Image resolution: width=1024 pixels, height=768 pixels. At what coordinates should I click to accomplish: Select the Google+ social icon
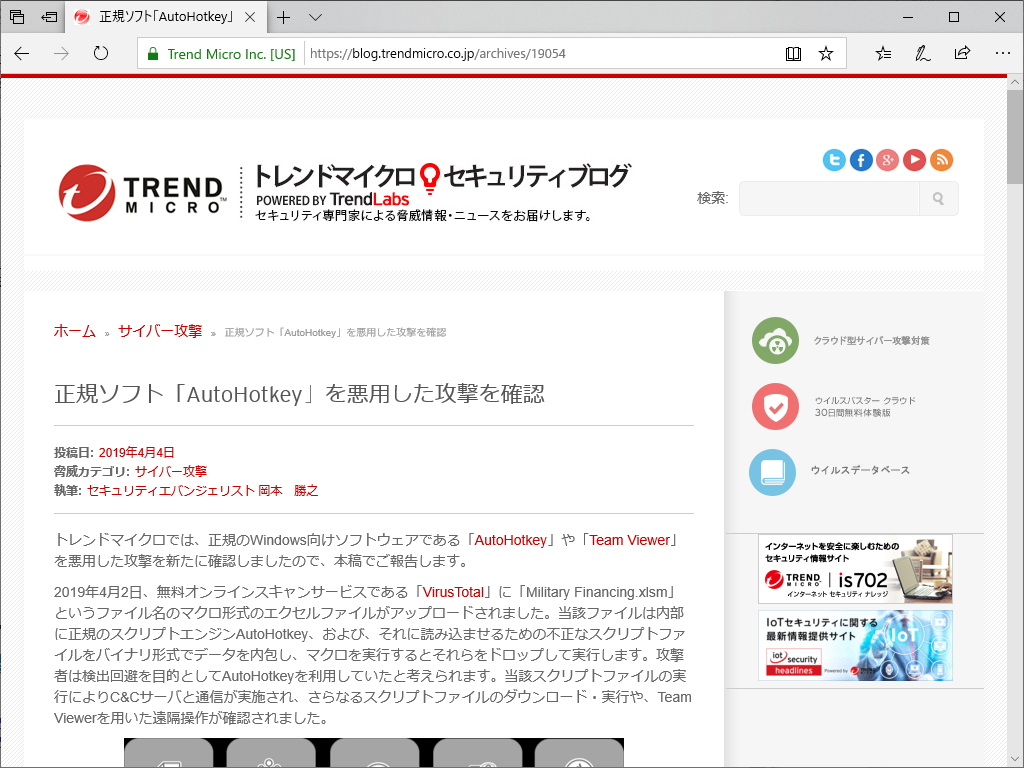pyautogui.click(x=888, y=160)
